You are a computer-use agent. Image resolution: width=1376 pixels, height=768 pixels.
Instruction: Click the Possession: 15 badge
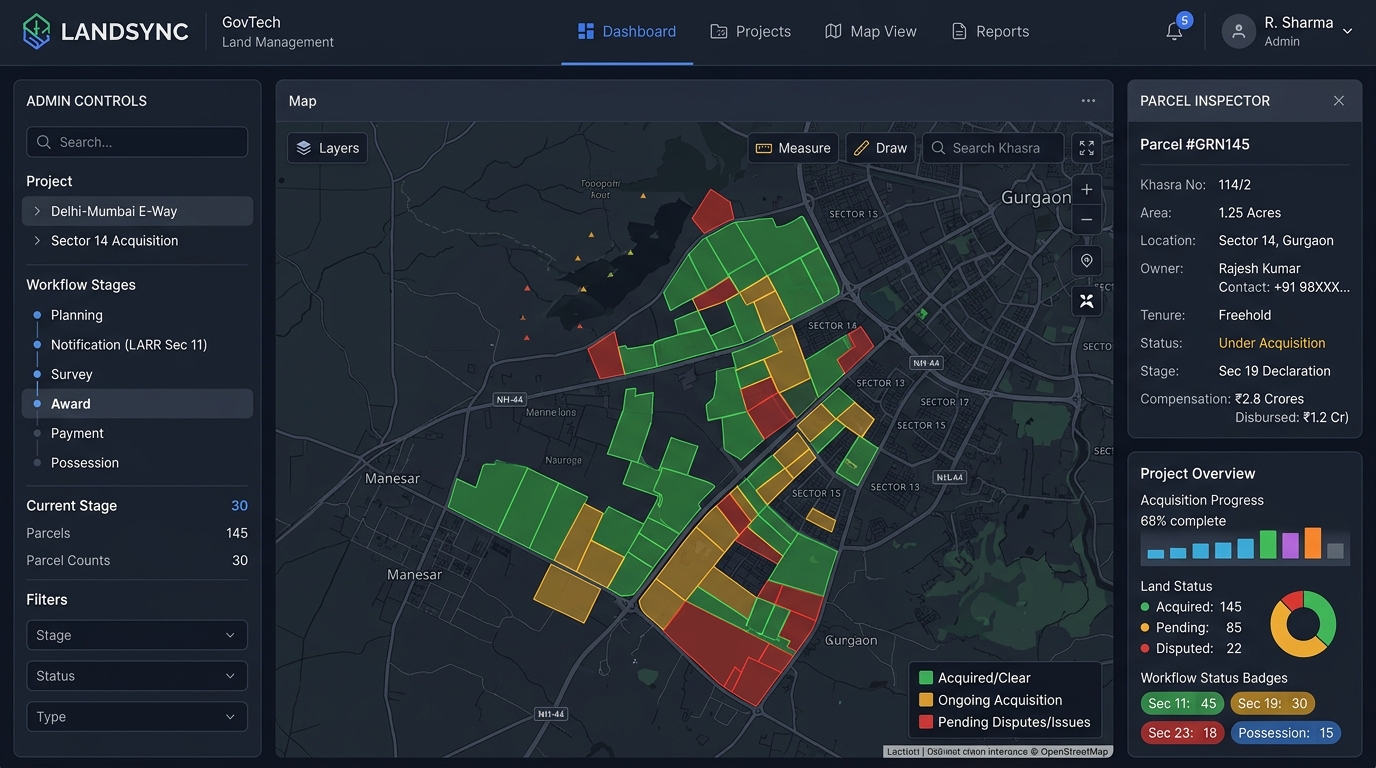1286,733
